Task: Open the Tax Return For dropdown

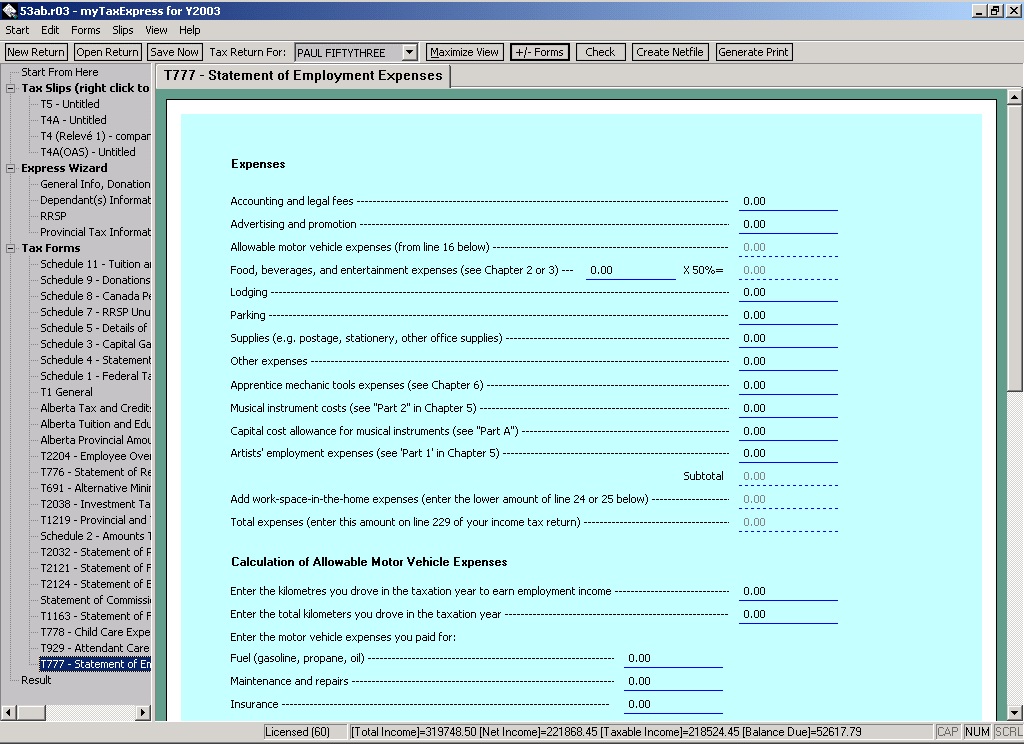Action: click(409, 52)
